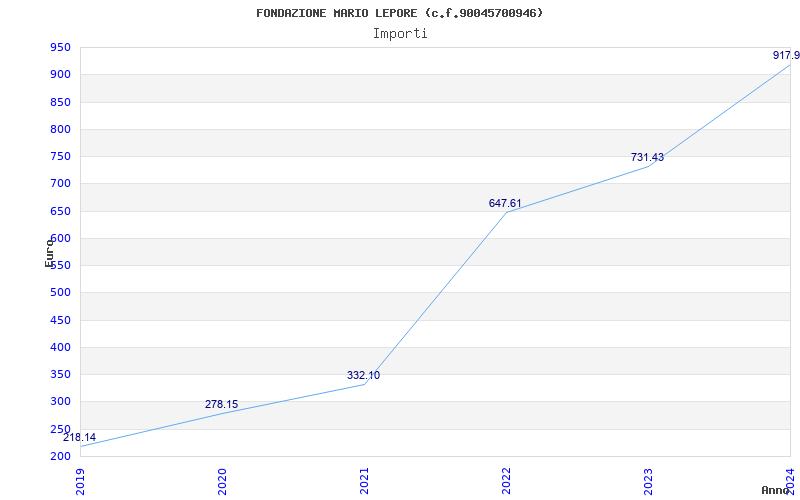This screenshot has width=800, height=500.
Task: Click the 450 y-axis value
Action: (60, 320)
